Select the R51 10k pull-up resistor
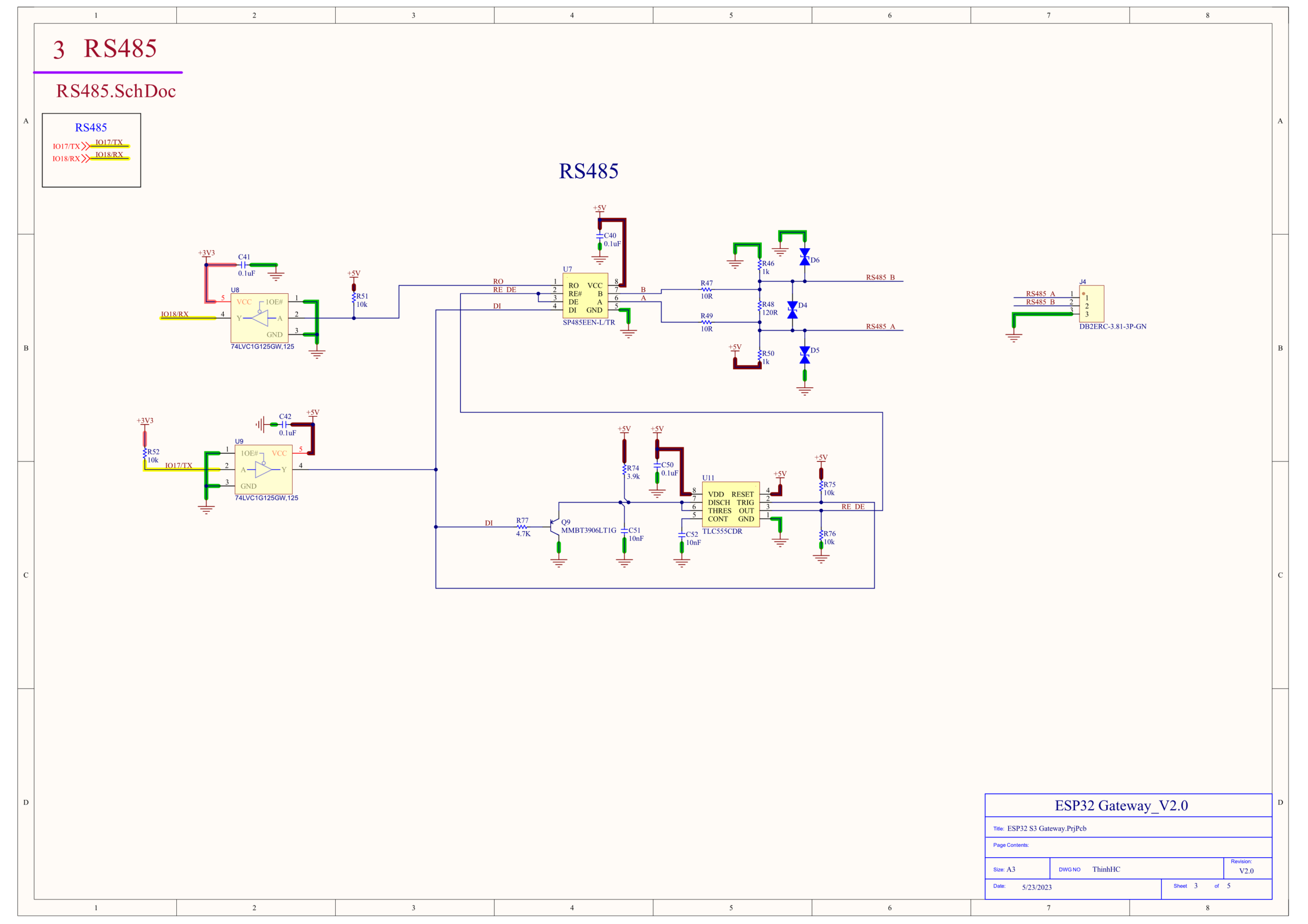Screen dimensions: 1308x924 click(x=353, y=298)
